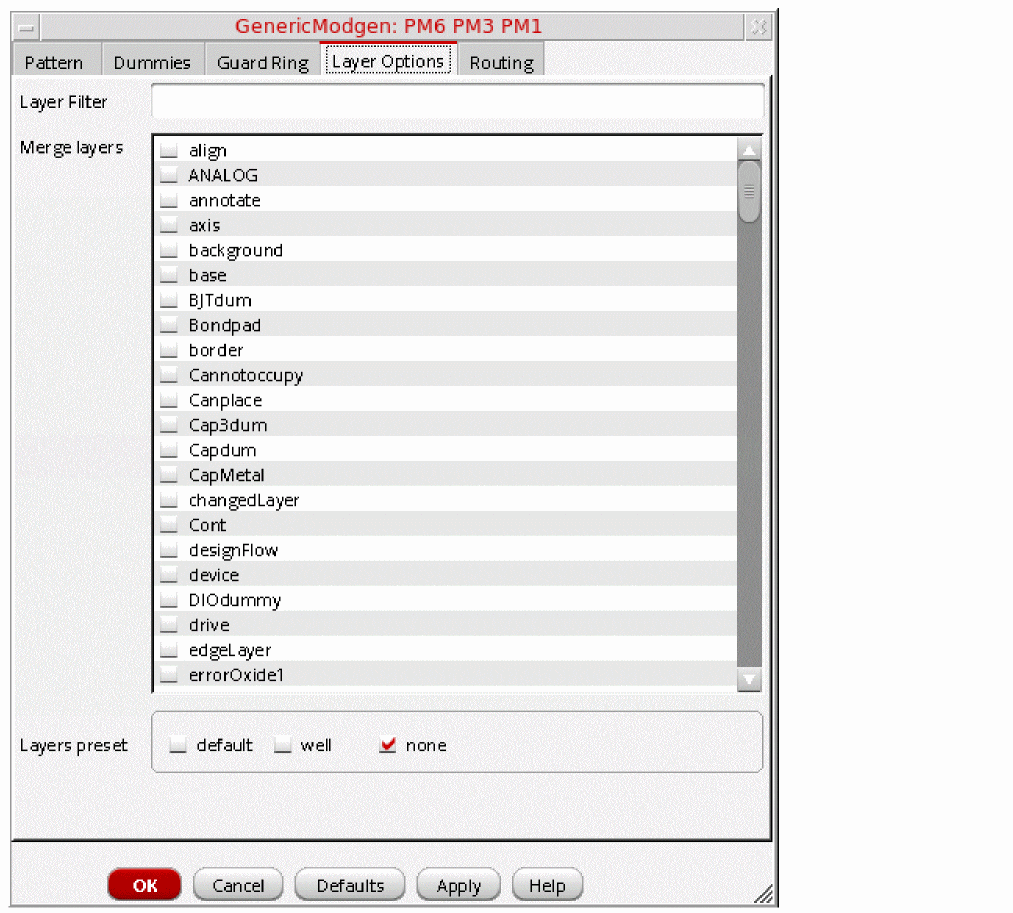Restore settings with Defaults button
Viewport: 1013px width, 913px height.
[350, 885]
